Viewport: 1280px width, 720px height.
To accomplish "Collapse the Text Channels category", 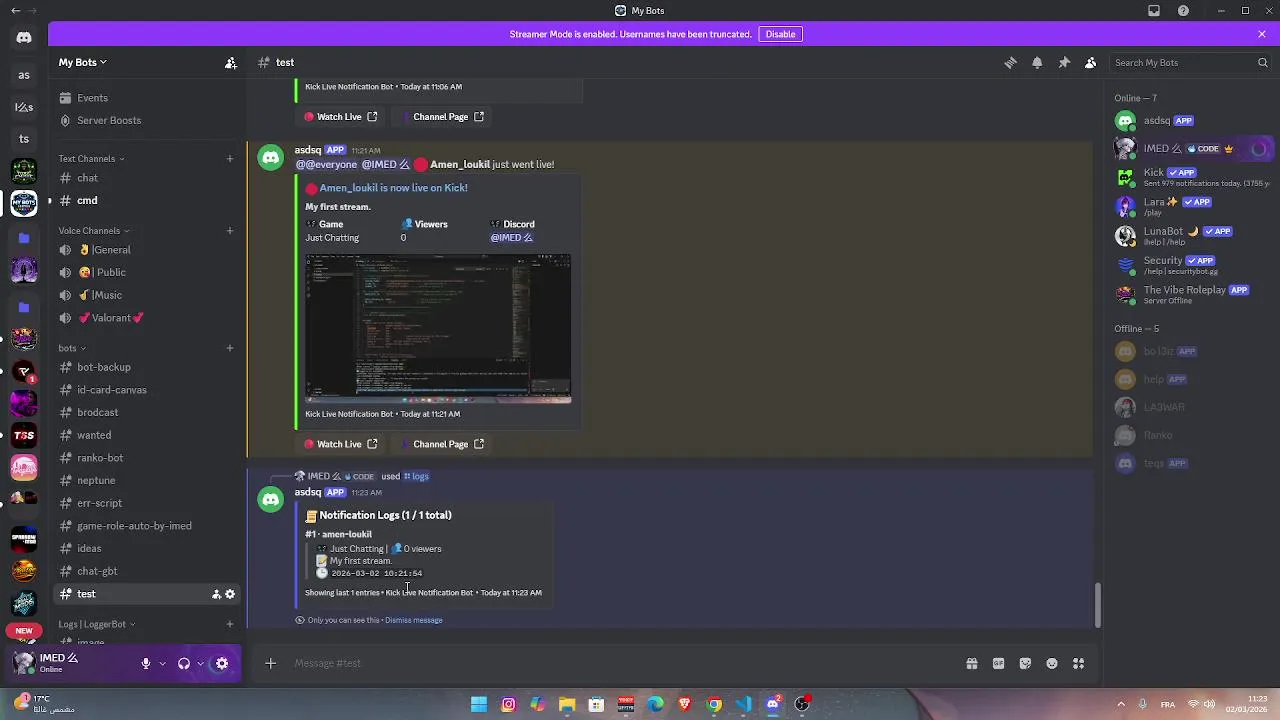I will (91, 158).
